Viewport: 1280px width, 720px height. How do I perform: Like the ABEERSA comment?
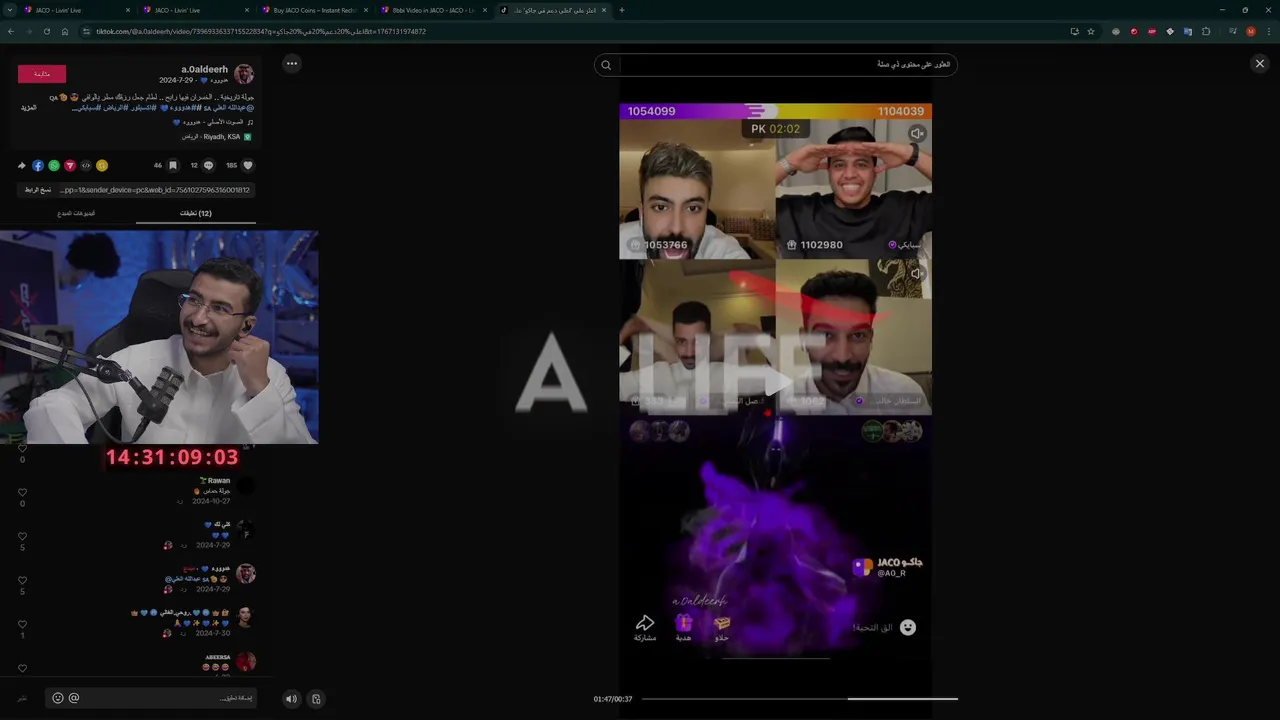coord(22,668)
